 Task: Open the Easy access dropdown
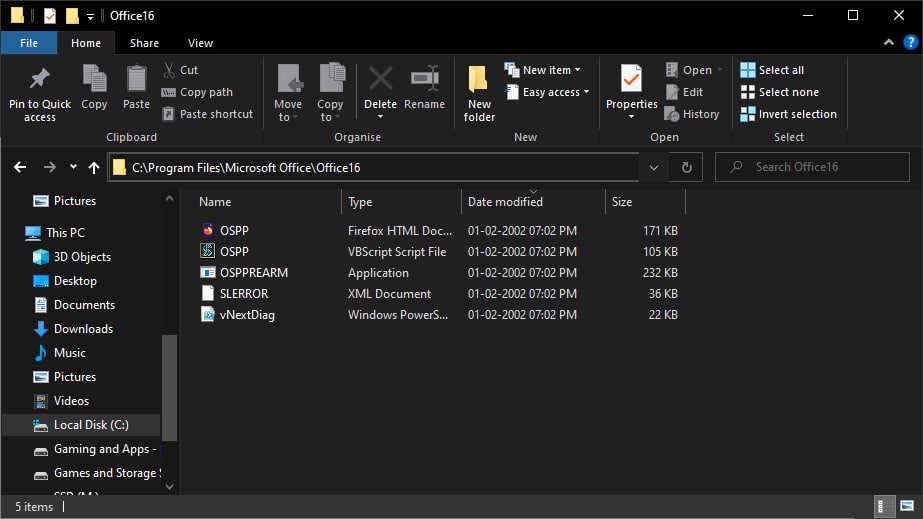pyautogui.click(x=547, y=92)
